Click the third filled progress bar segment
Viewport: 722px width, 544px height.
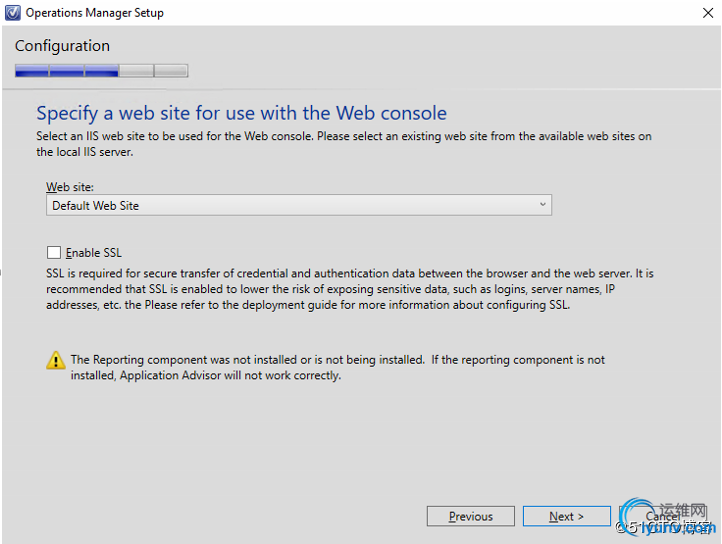click(101, 71)
